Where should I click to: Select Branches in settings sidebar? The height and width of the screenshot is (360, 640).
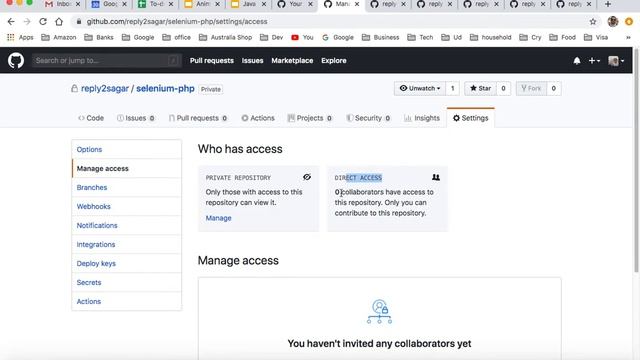(x=127, y=187)
